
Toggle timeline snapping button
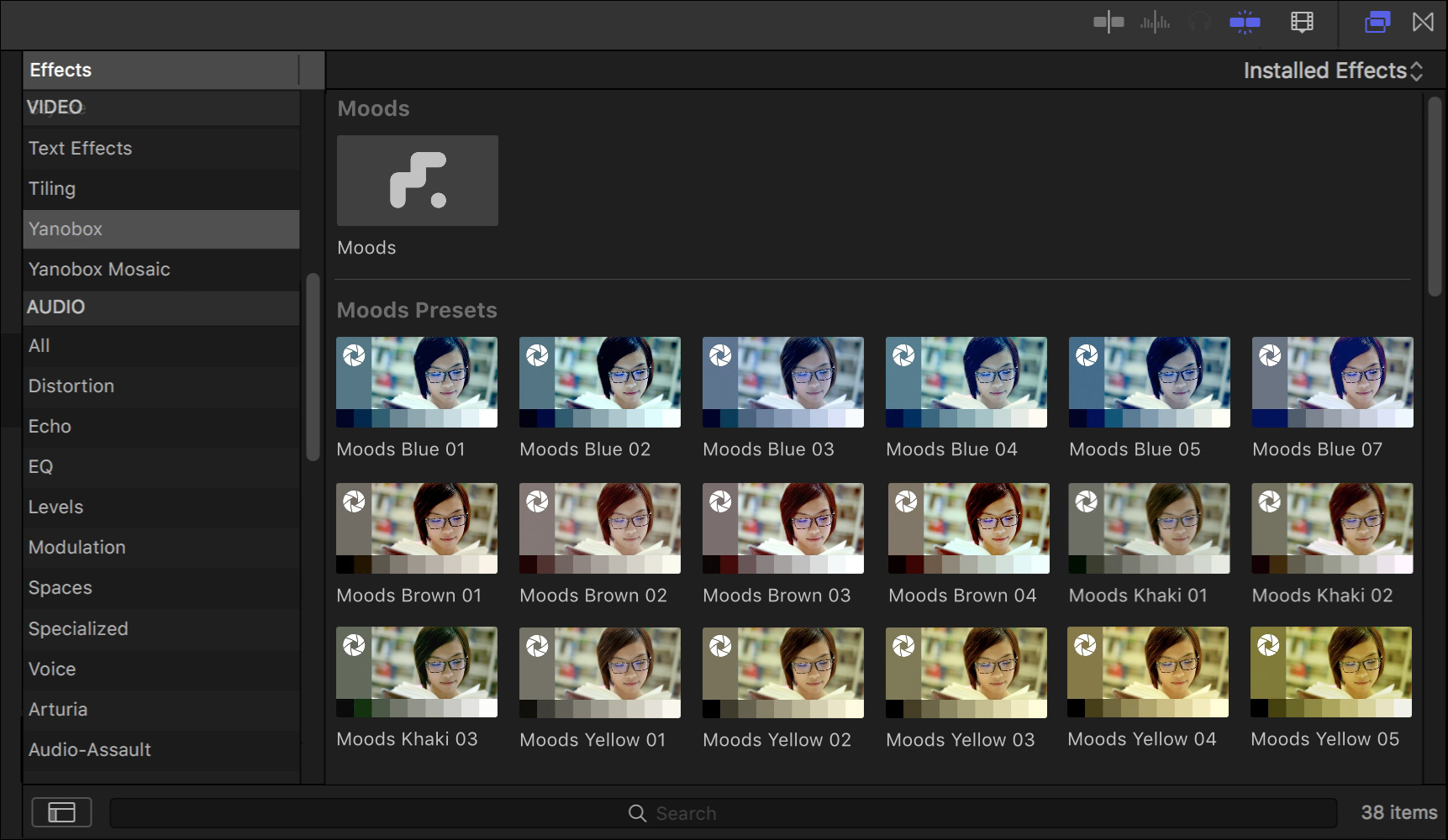coord(1245,23)
